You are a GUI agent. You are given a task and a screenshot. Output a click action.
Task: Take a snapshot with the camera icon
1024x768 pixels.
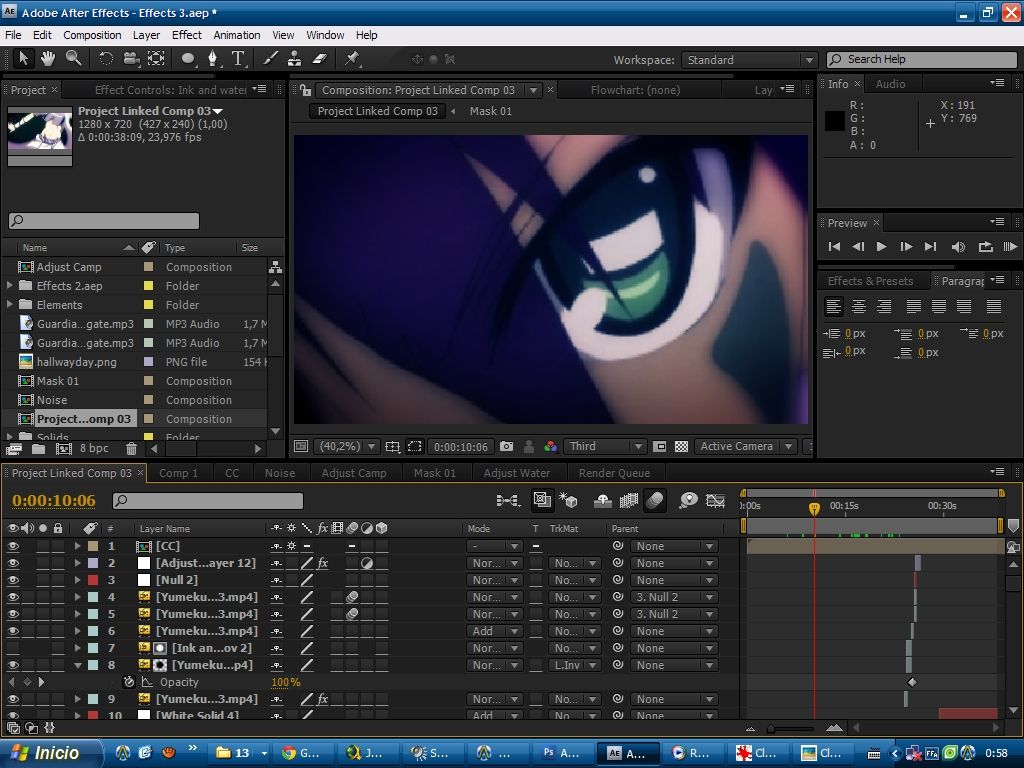coord(506,446)
